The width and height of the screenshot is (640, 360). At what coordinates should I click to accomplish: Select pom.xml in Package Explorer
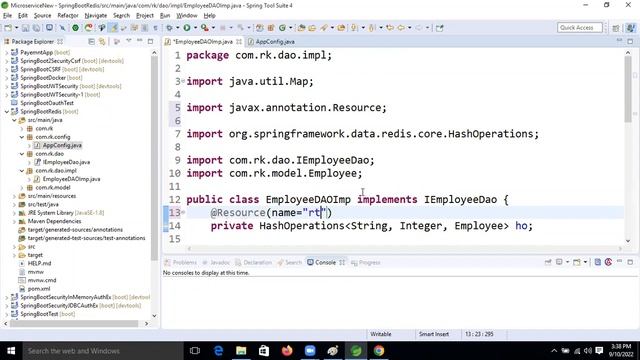[39, 289]
